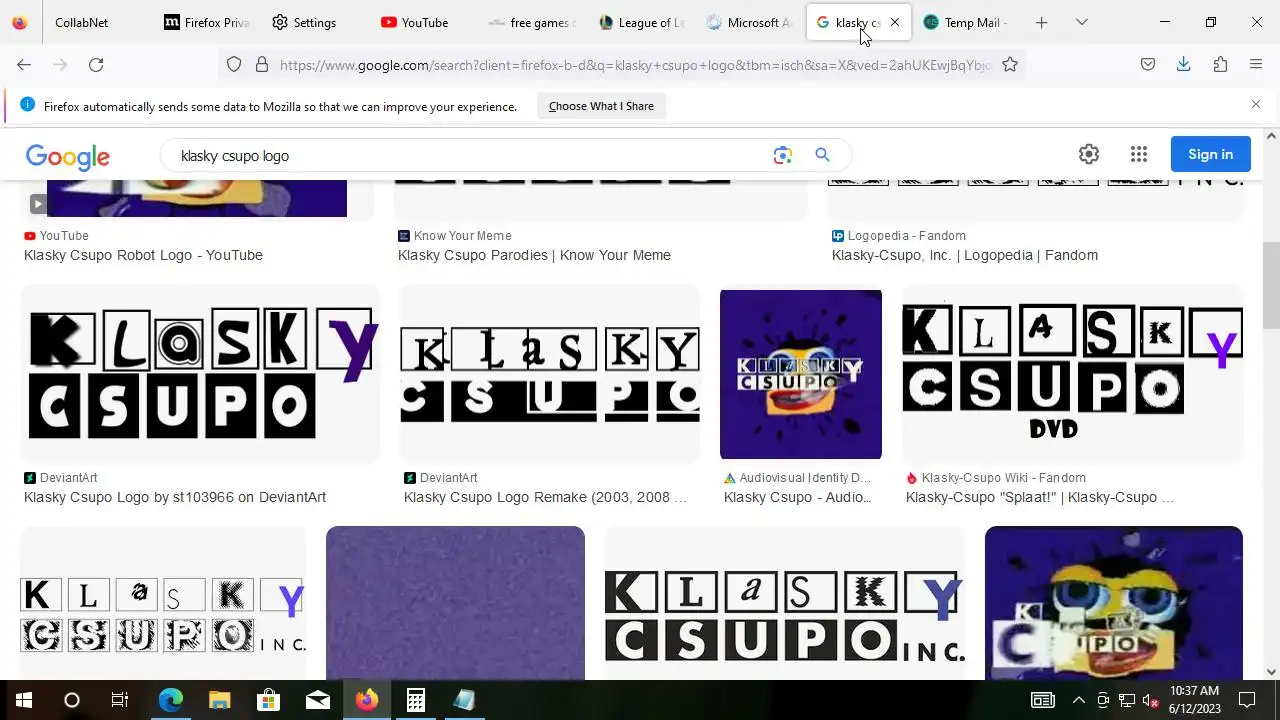The image size is (1280, 720).
Task: Switch to the Microsoft tab
Action: coord(748,22)
